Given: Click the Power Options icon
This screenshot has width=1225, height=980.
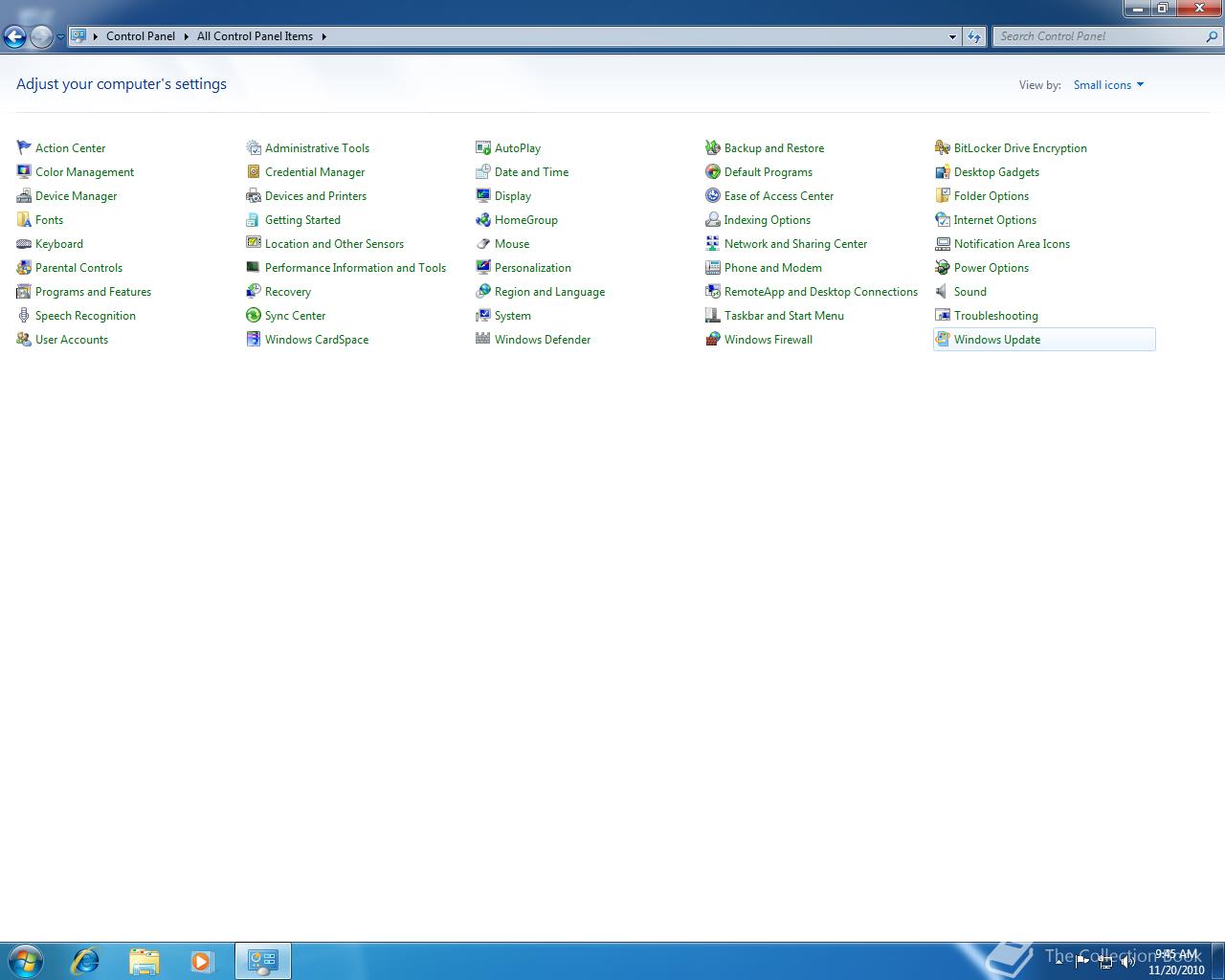Looking at the screenshot, I should coord(943,267).
